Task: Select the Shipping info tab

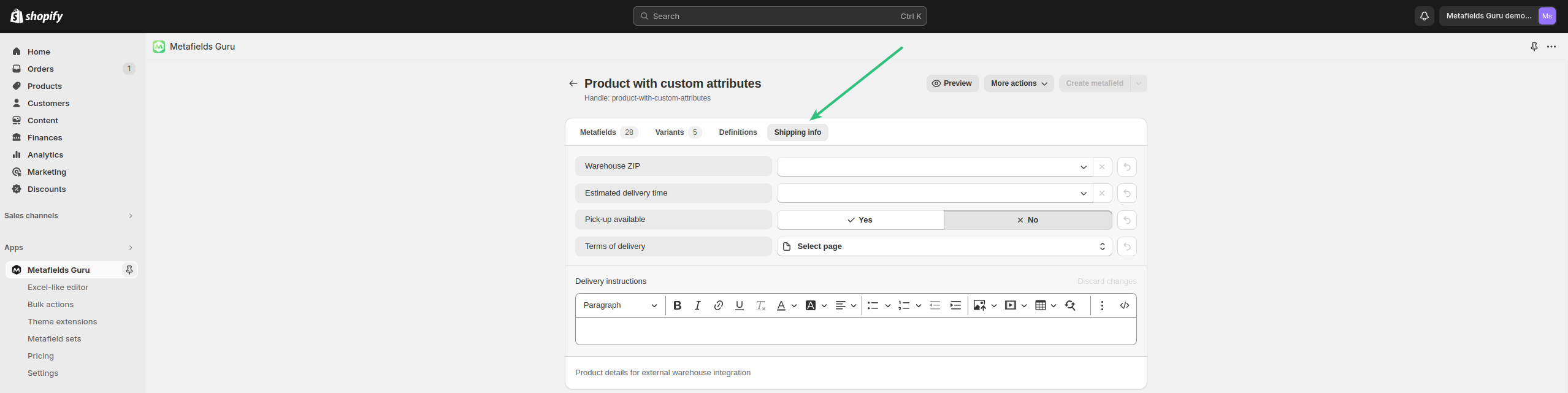Action: point(797,132)
